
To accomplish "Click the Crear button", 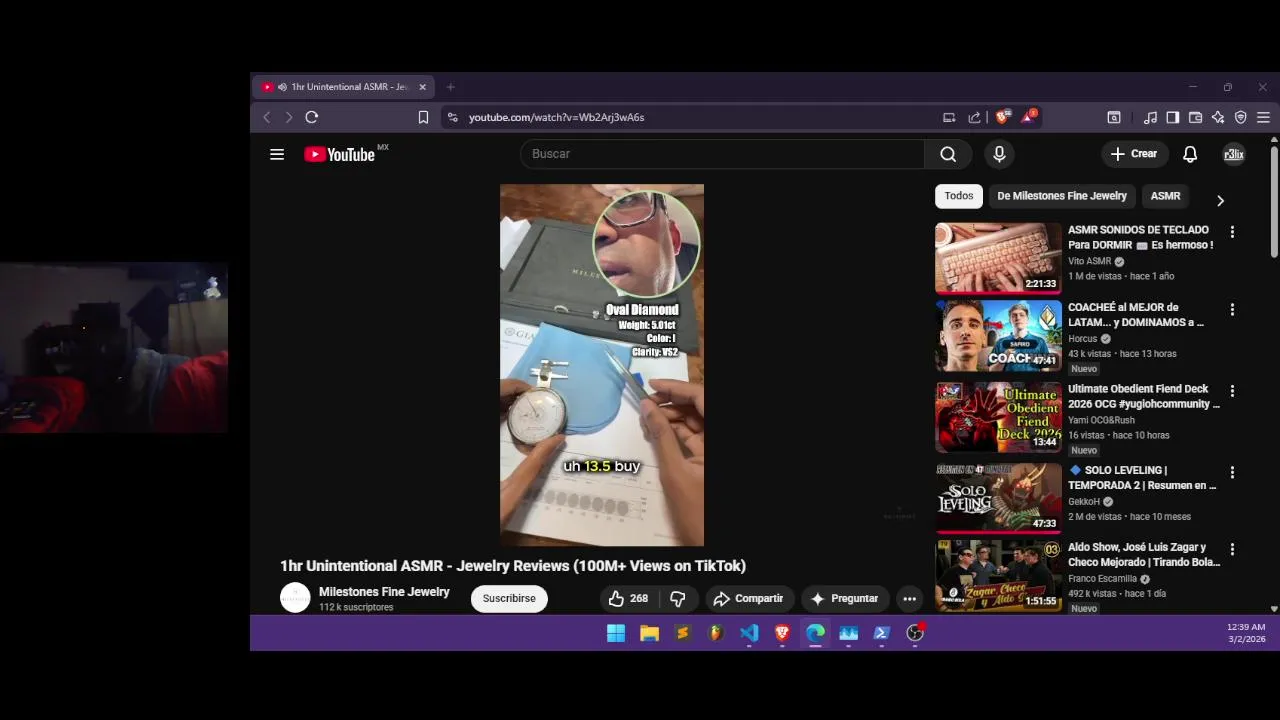I will (1134, 154).
